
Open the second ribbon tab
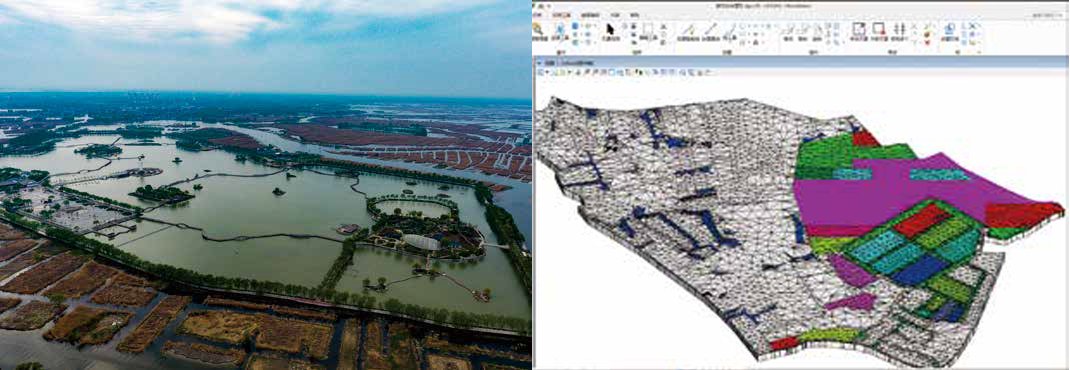coord(562,15)
